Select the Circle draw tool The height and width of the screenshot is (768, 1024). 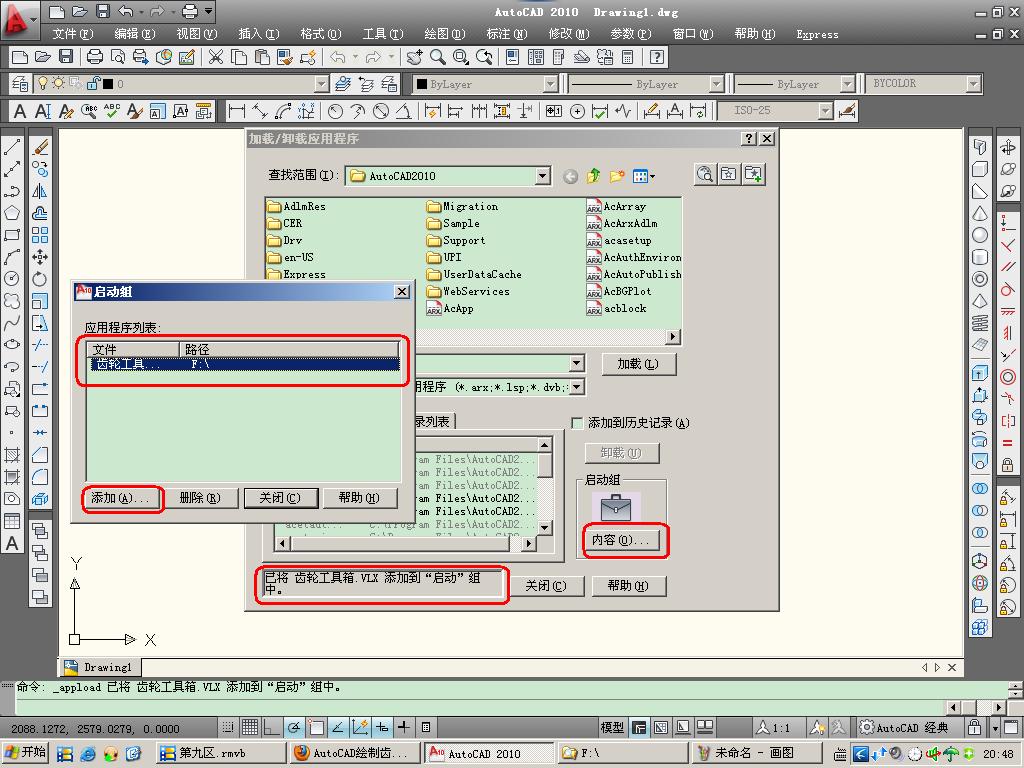(12, 279)
